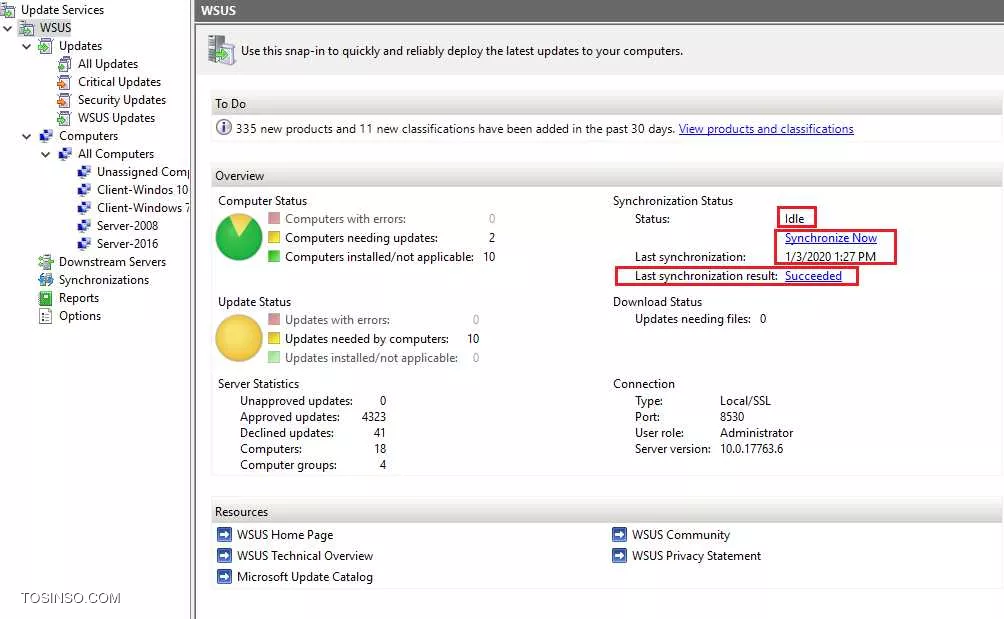Image resolution: width=1004 pixels, height=619 pixels.
Task: Click the Overview section header
Action: pyautogui.click(x=606, y=175)
